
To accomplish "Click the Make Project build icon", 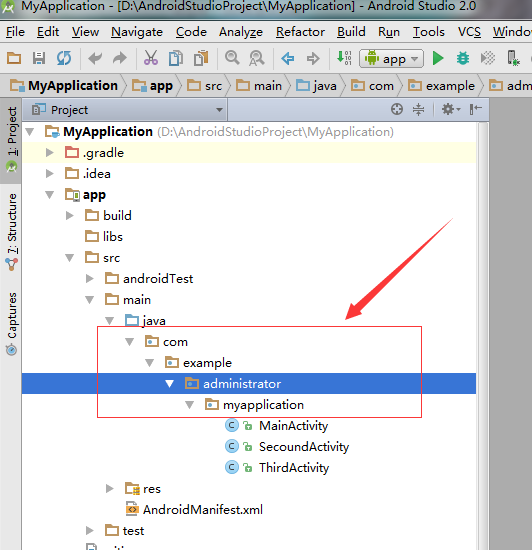I will pos(344,58).
